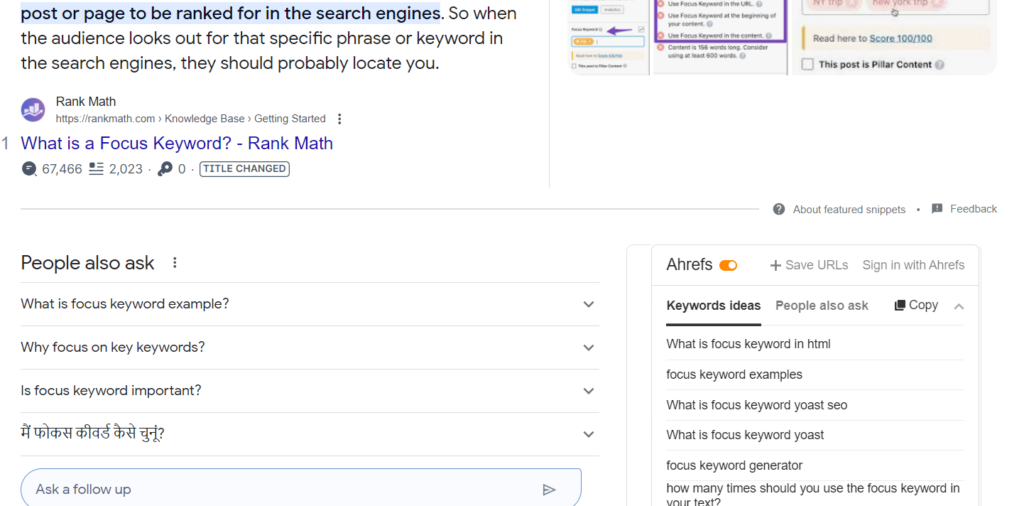Select What is focus keyword in html

(x=748, y=344)
